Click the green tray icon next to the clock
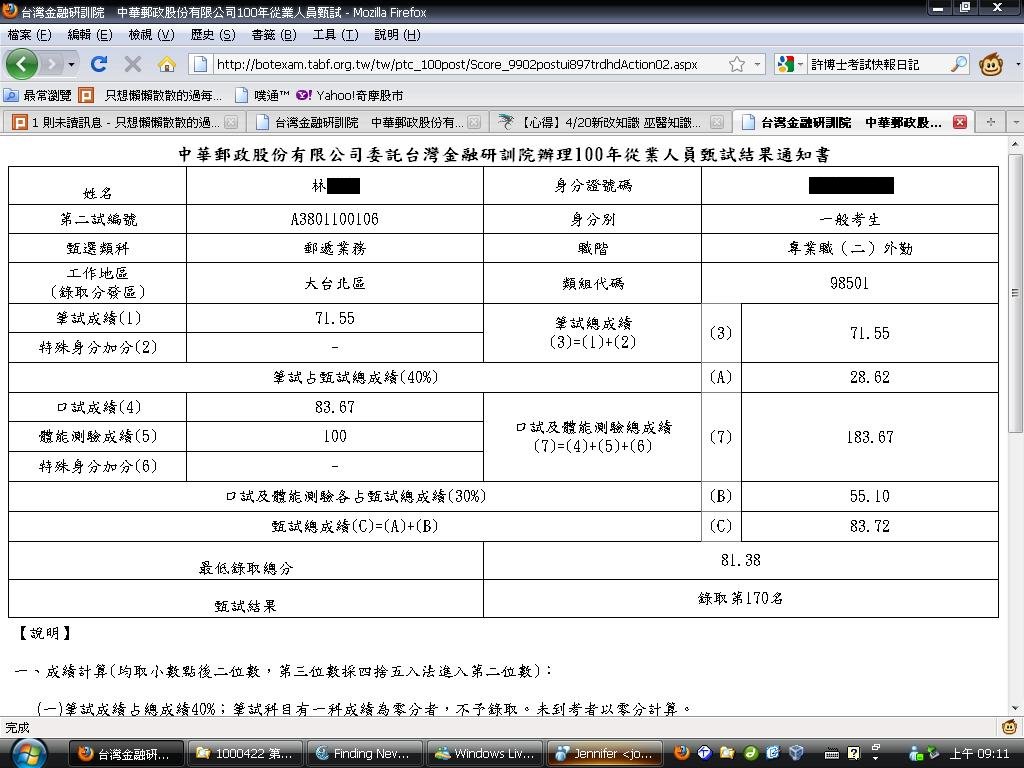Image resolution: width=1024 pixels, height=768 pixels. [x=934, y=752]
